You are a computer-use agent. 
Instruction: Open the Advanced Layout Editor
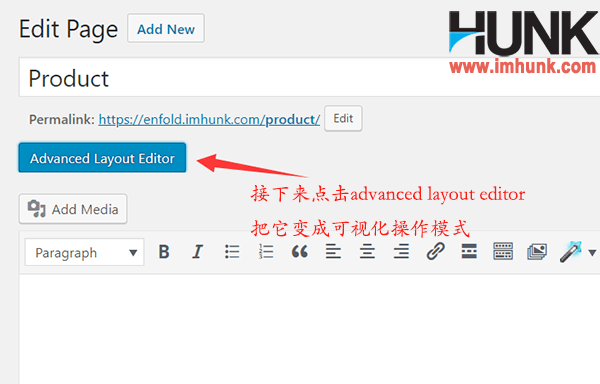coord(102,158)
